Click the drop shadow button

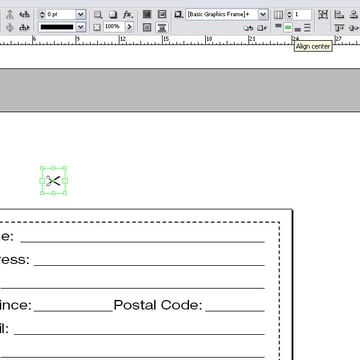pos(114,15)
